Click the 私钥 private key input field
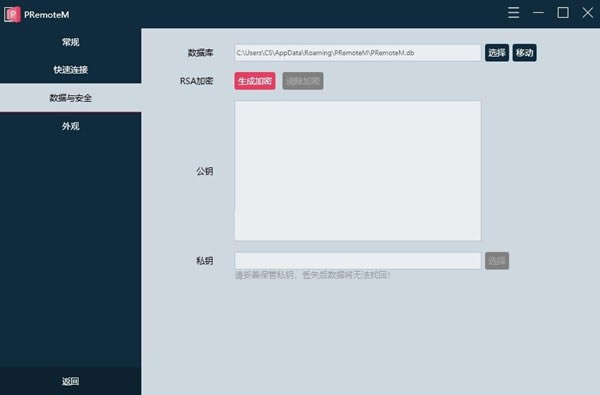600x395 pixels. 357,261
